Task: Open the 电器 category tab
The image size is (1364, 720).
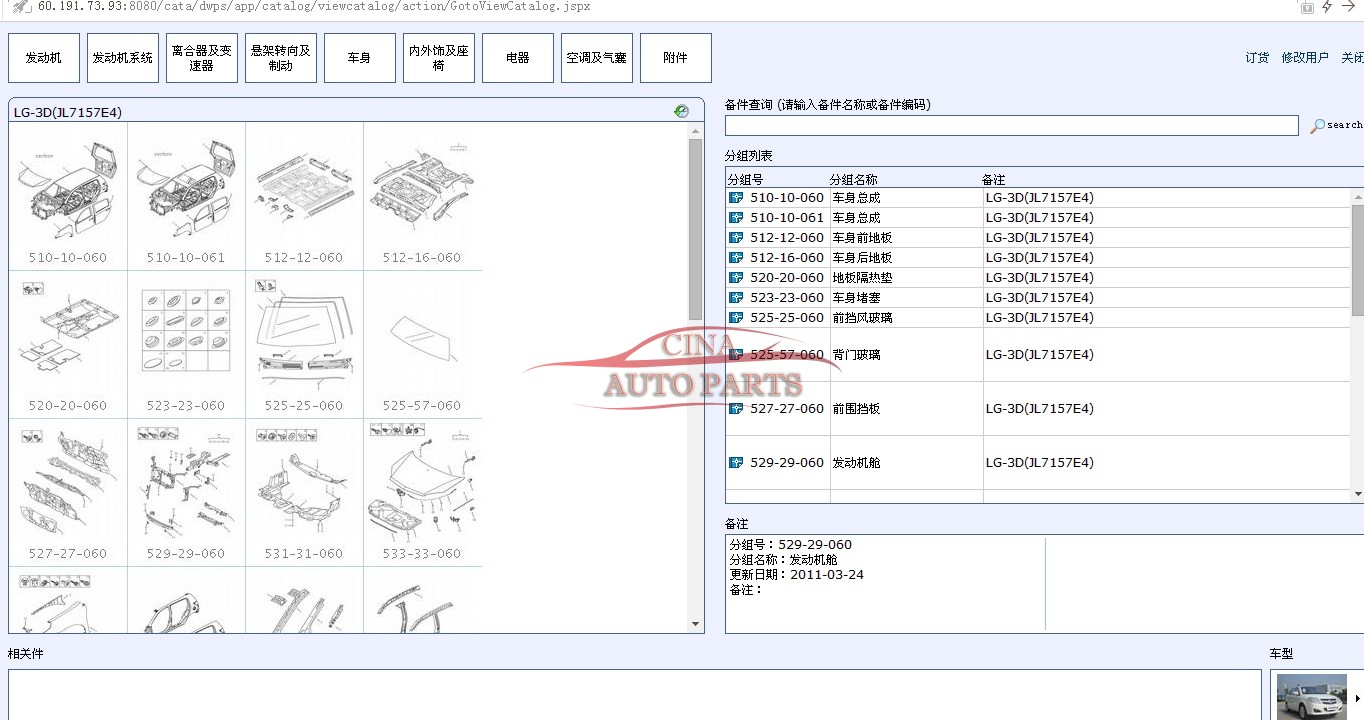Action: tap(517, 58)
